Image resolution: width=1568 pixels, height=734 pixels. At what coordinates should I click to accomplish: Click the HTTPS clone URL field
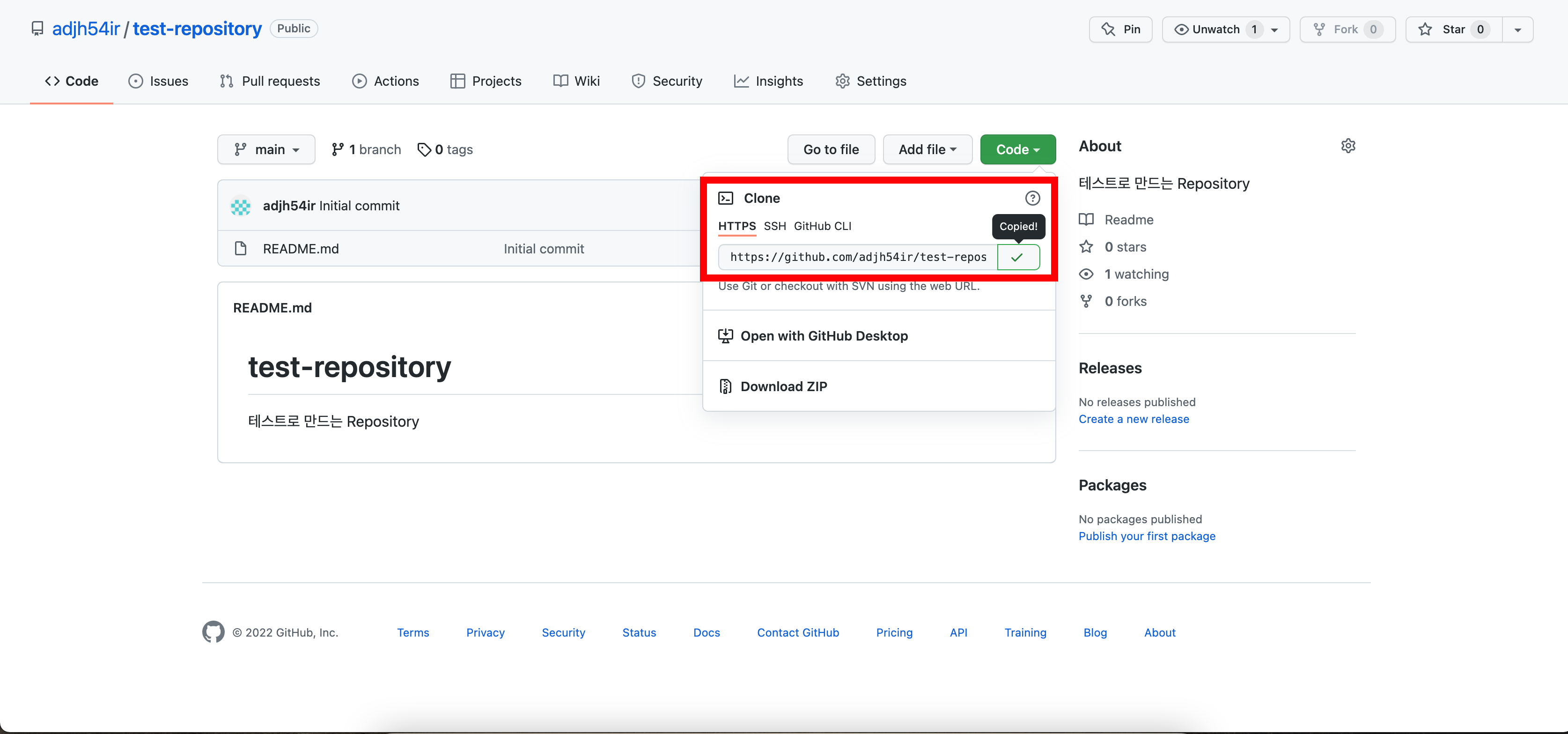point(857,257)
